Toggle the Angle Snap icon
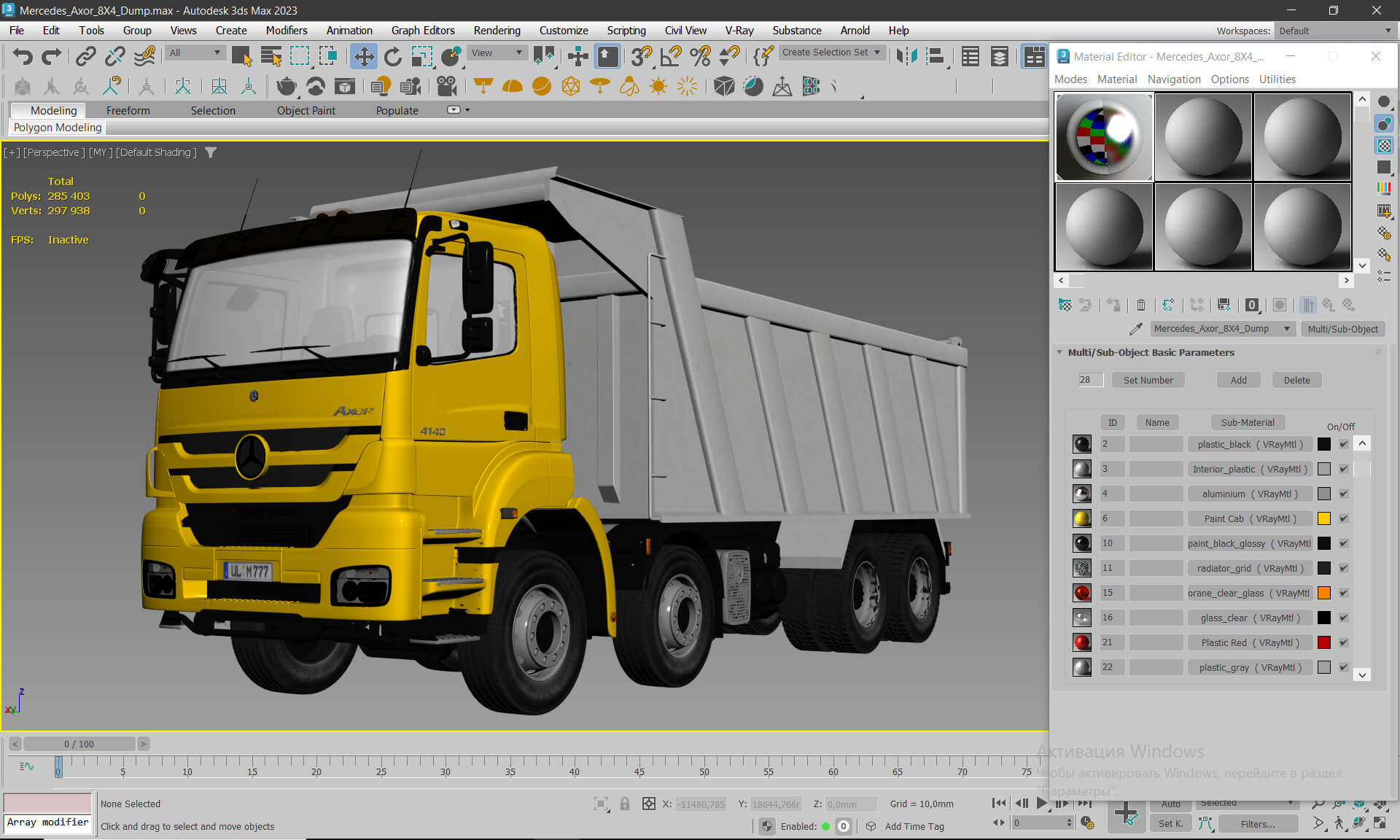Viewport: 1400px width, 840px height. pyautogui.click(x=670, y=56)
